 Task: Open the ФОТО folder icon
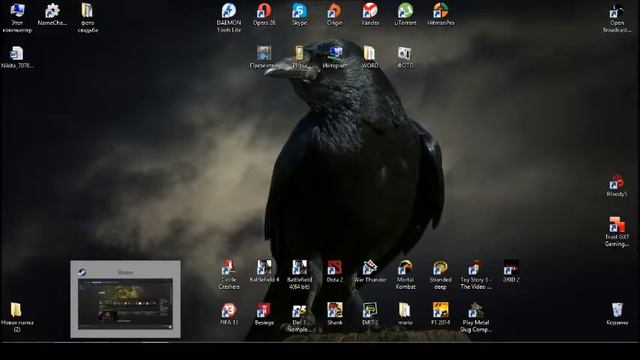(x=405, y=57)
